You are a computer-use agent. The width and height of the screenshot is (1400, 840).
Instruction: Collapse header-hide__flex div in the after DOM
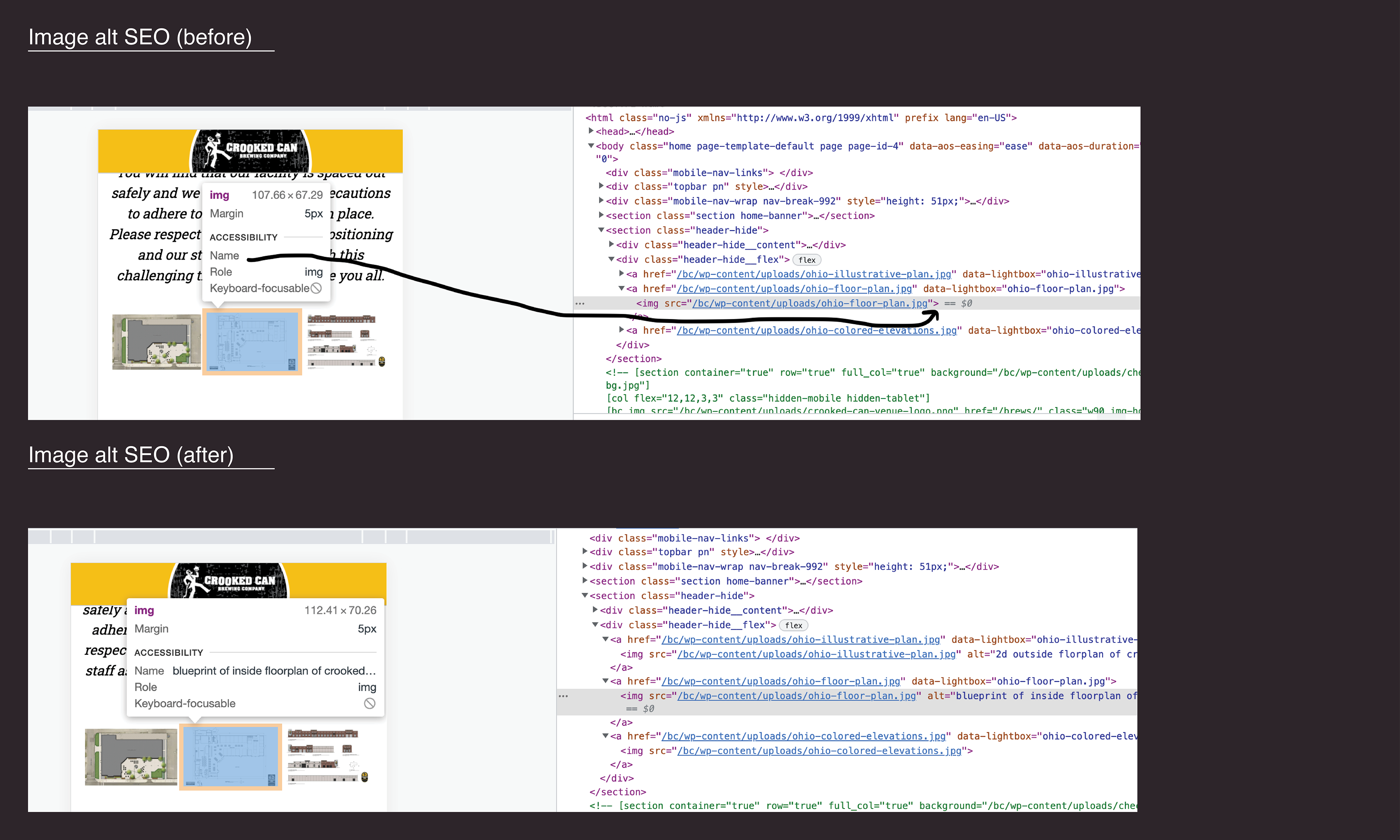coord(595,625)
